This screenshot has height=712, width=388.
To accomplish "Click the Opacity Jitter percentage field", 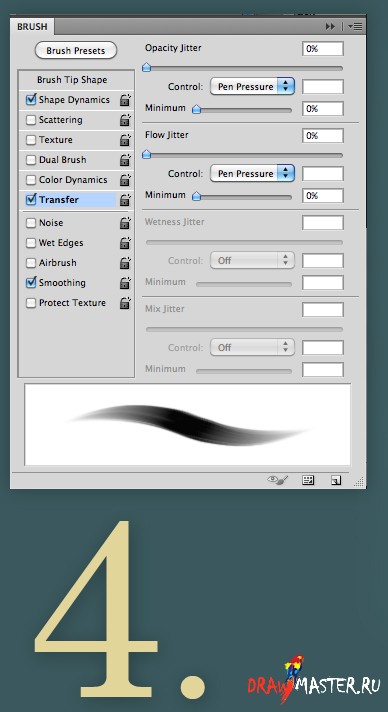I will [x=323, y=49].
